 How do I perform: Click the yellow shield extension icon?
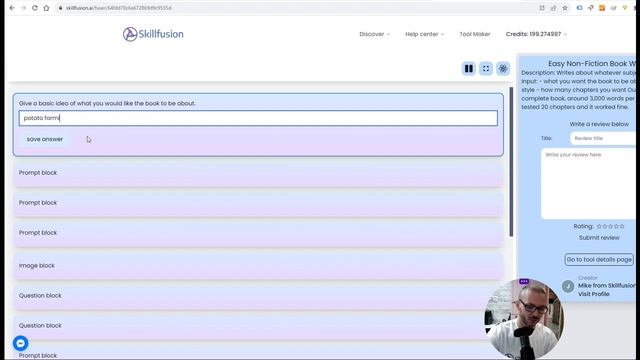625,8
